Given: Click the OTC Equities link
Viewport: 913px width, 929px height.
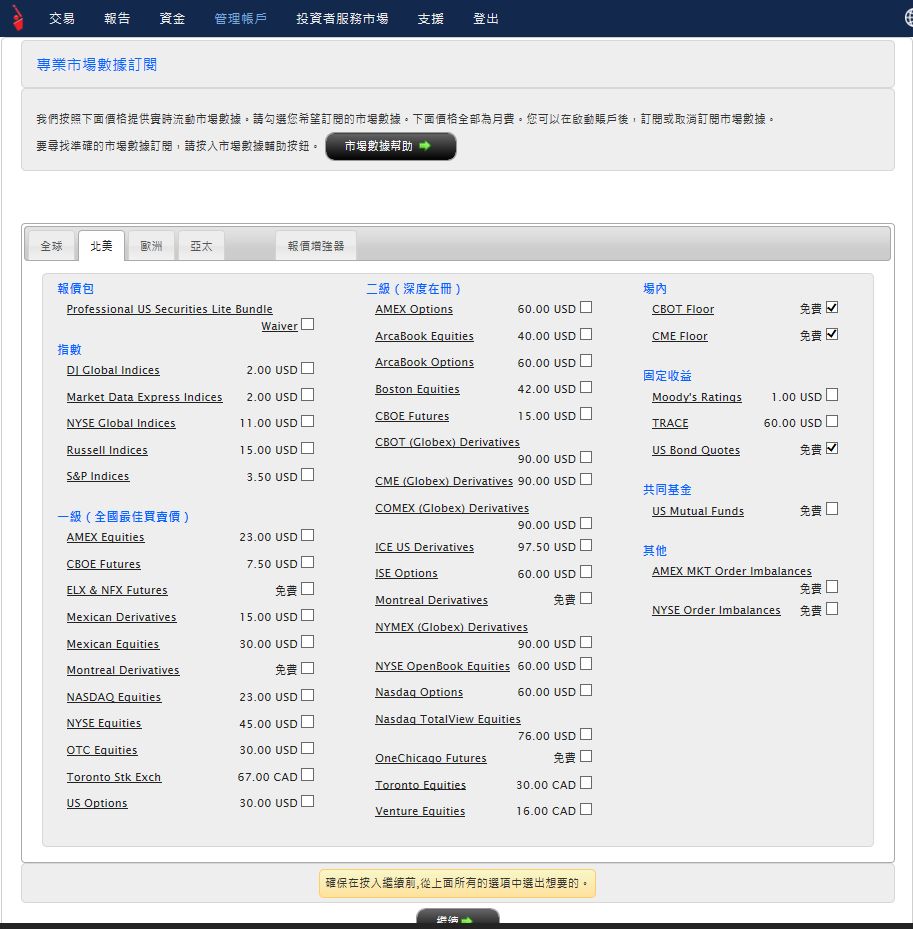Looking at the screenshot, I should point(102,750).
